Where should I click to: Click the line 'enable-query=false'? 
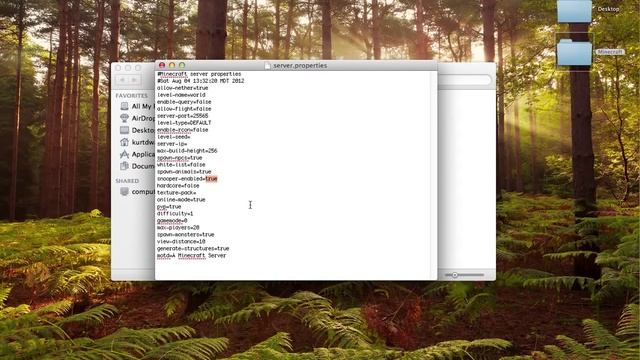pos(184,102)
